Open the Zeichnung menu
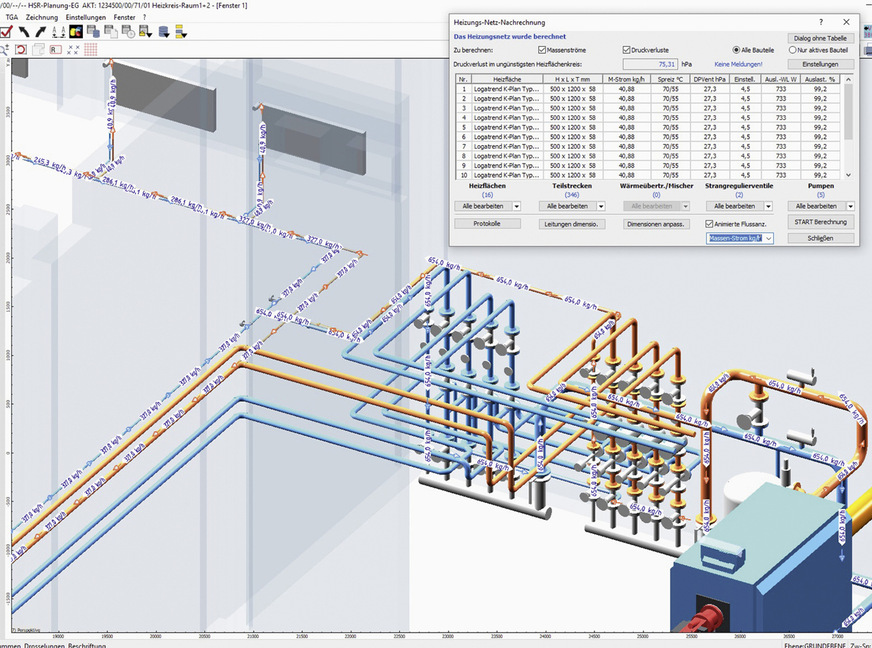The height and width of the screenshot is (648, 872). point(41,17)
